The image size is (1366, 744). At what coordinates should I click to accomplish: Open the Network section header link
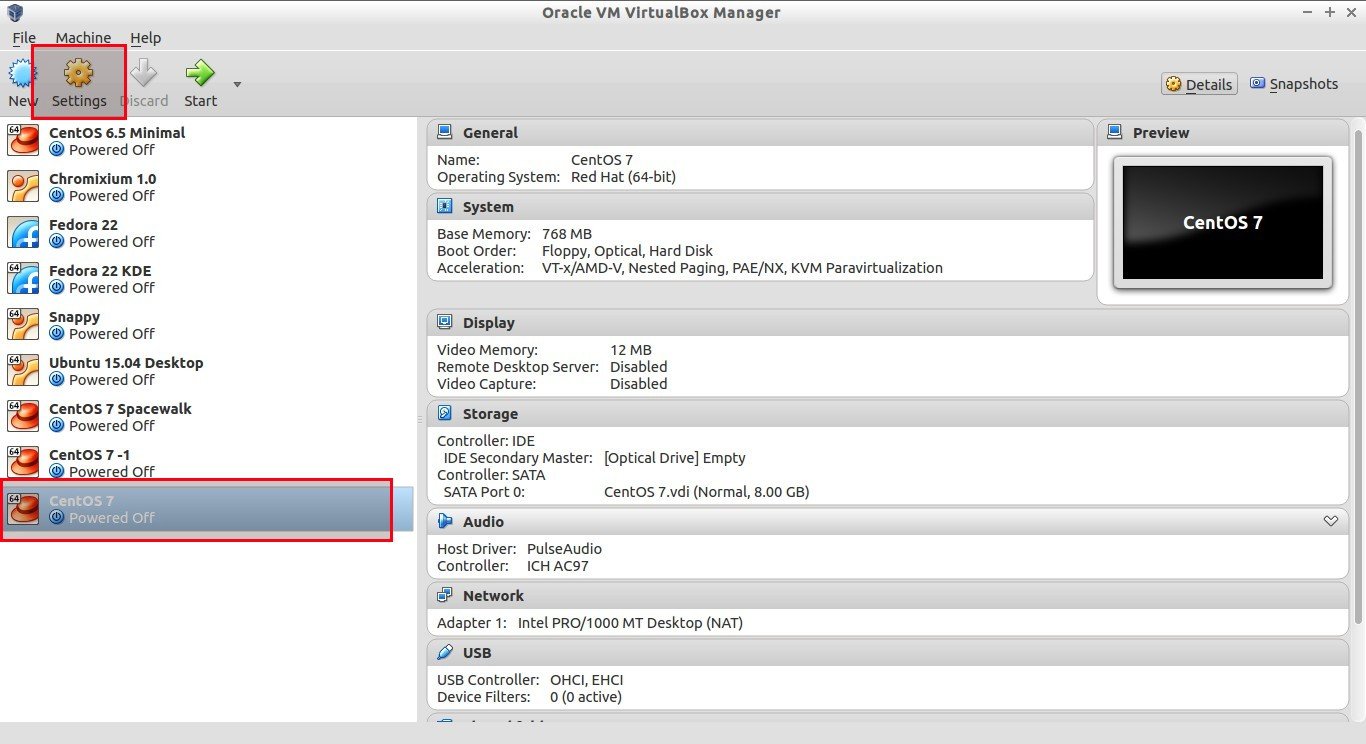click(493, 596)
